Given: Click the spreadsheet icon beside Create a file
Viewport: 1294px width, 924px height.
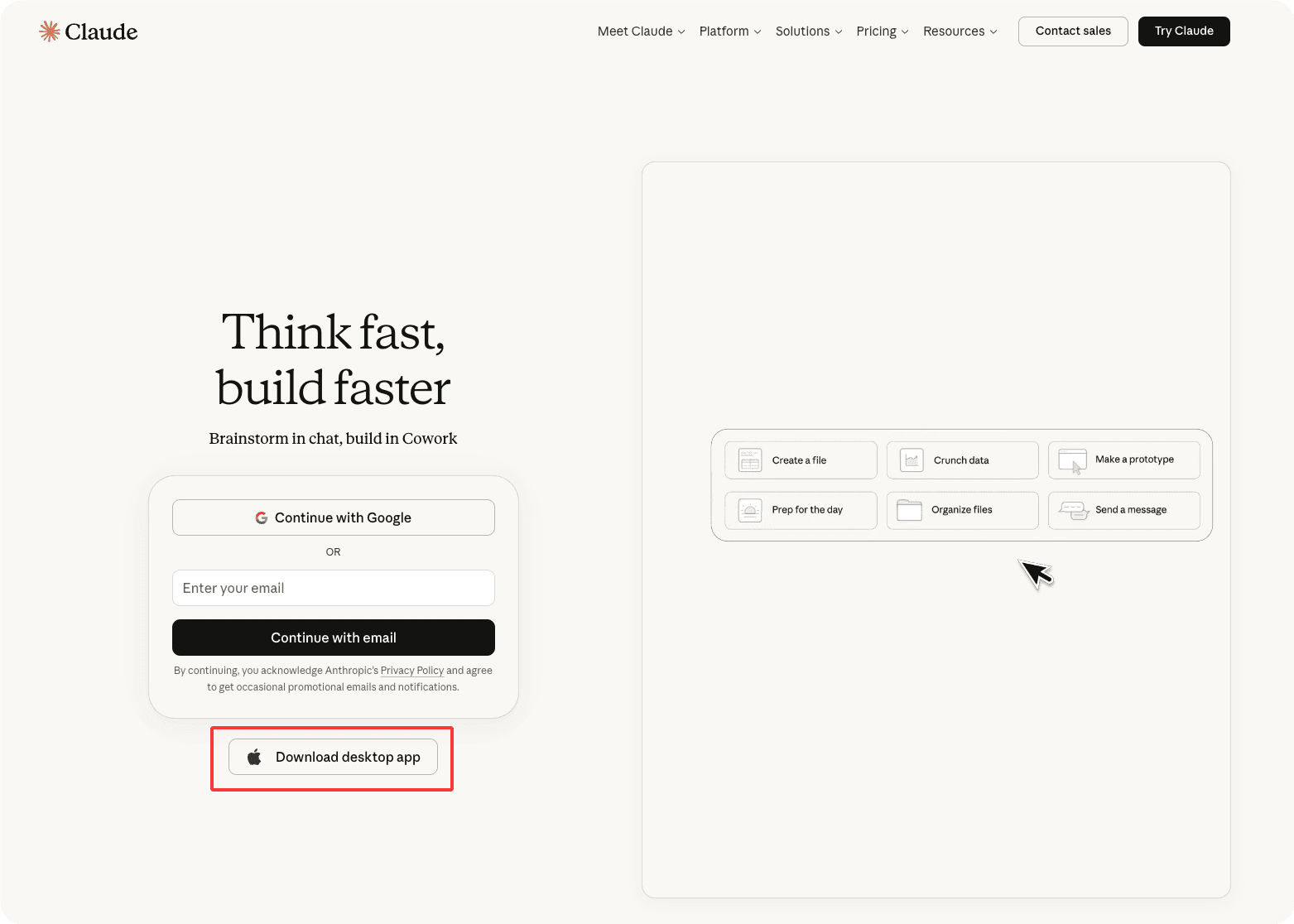Looking at the screenshot, I should pyautogui.click(x=750, y=460).
